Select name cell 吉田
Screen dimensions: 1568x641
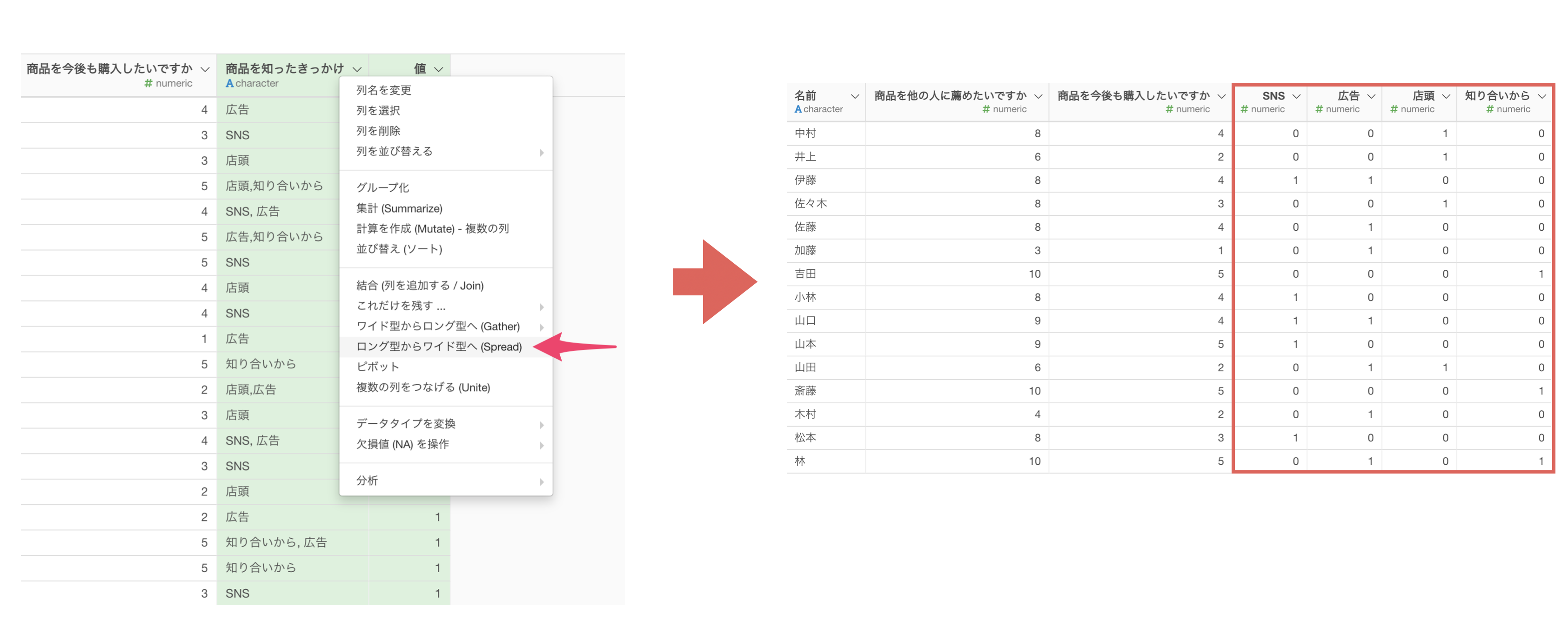click(x=804, y=274)
